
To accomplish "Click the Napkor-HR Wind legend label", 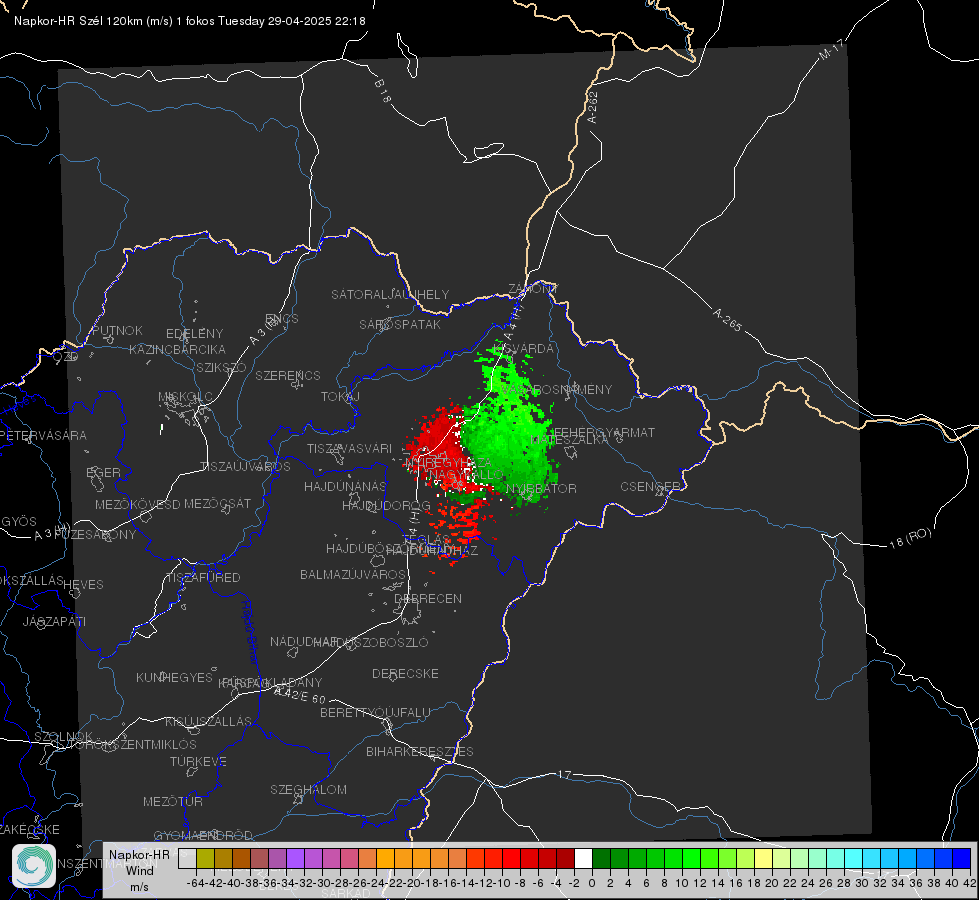I will (139, 863).
